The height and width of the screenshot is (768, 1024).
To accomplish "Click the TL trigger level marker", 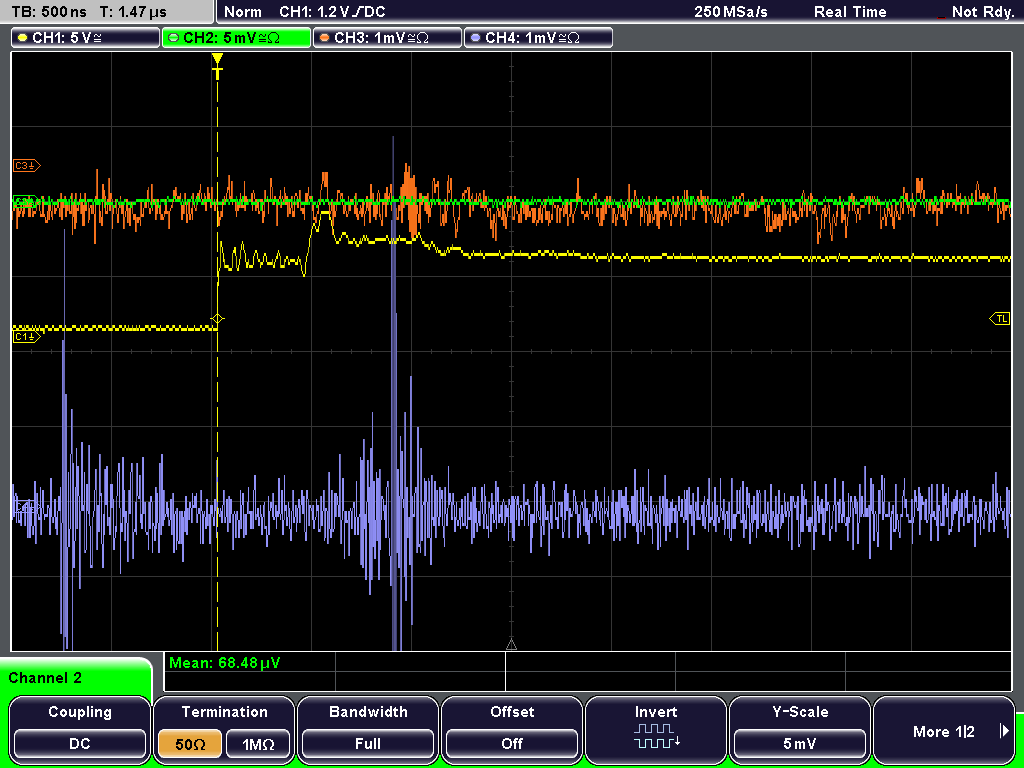I will (1000, 319).
